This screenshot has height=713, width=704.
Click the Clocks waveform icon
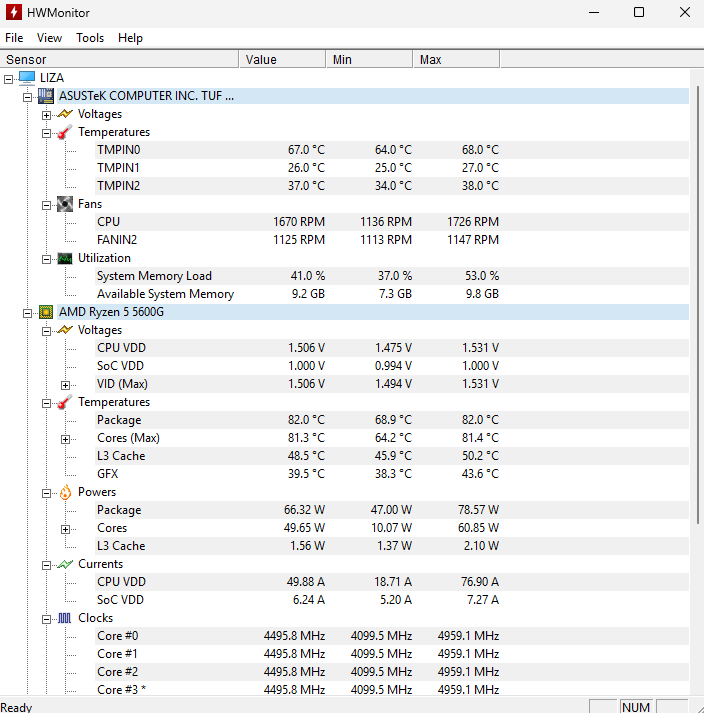pos(65,618)
